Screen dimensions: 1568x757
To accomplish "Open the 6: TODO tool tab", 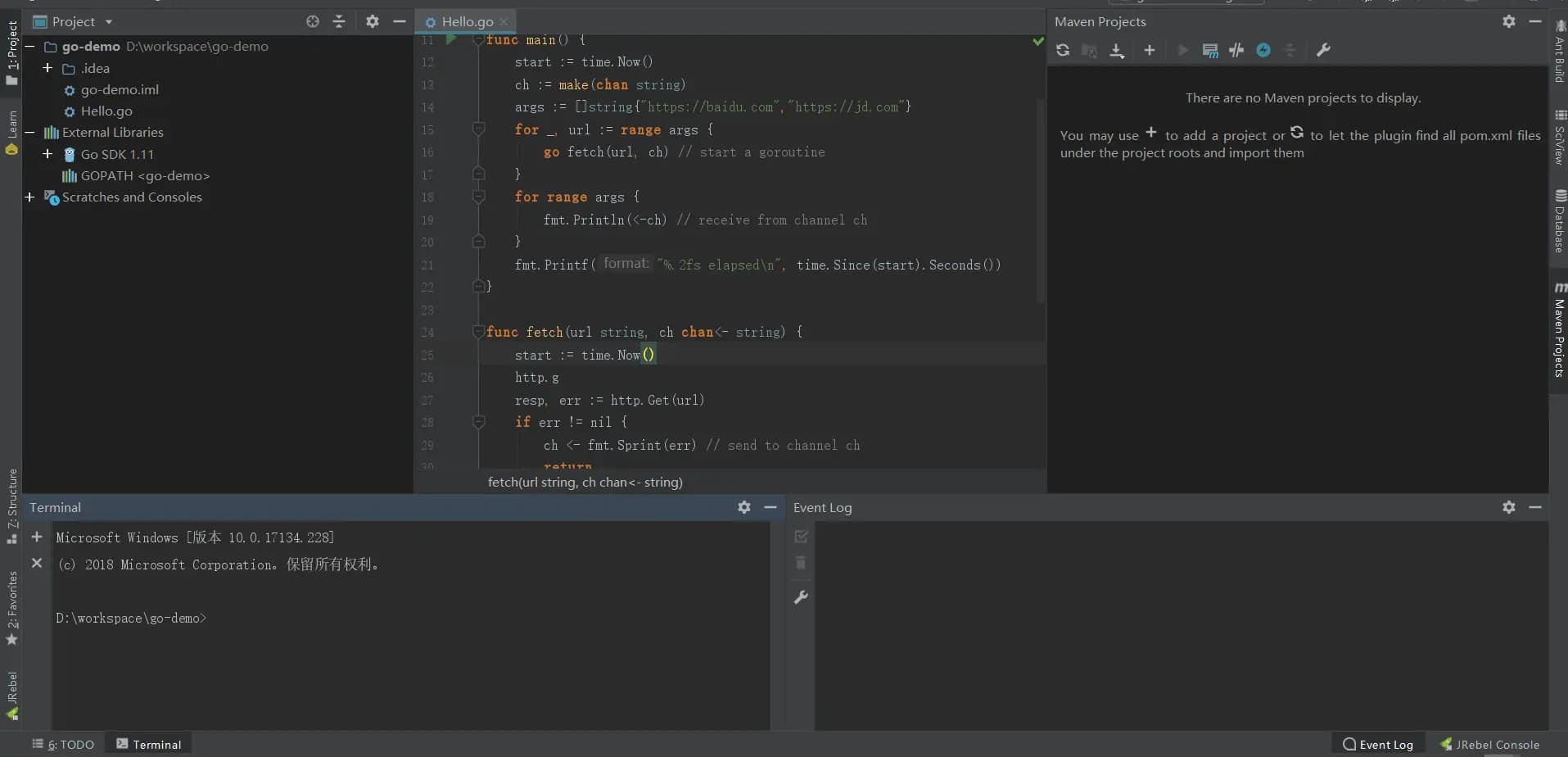I will pos(64,745).
